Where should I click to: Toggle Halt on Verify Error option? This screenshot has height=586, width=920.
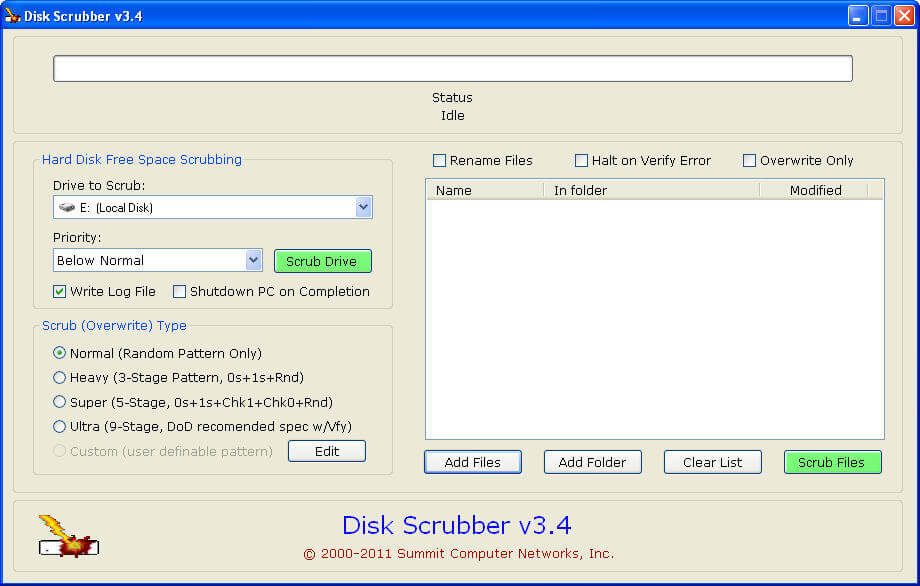click(x=581, y=161)
